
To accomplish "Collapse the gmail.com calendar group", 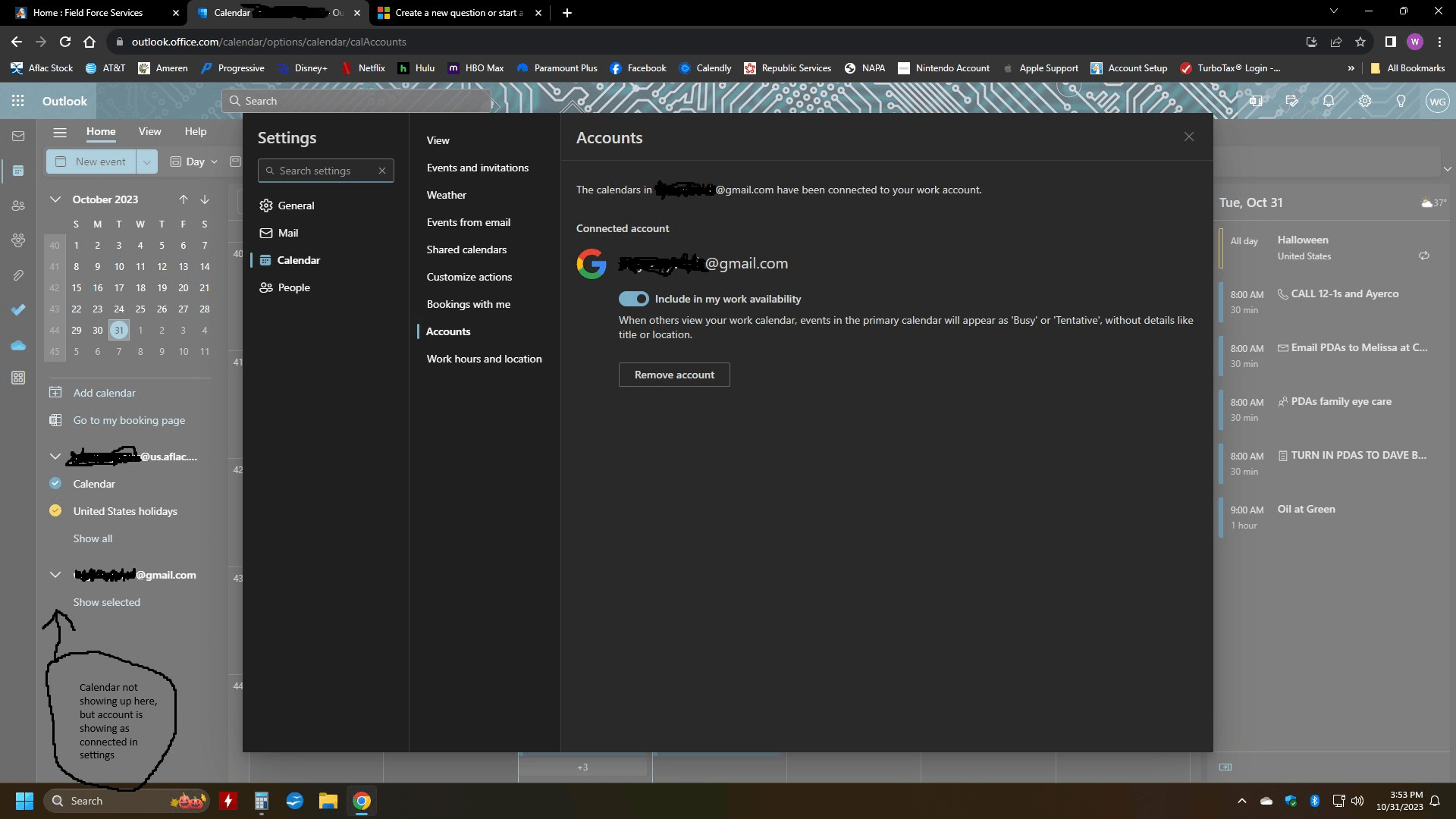I will tap(55, 575).
